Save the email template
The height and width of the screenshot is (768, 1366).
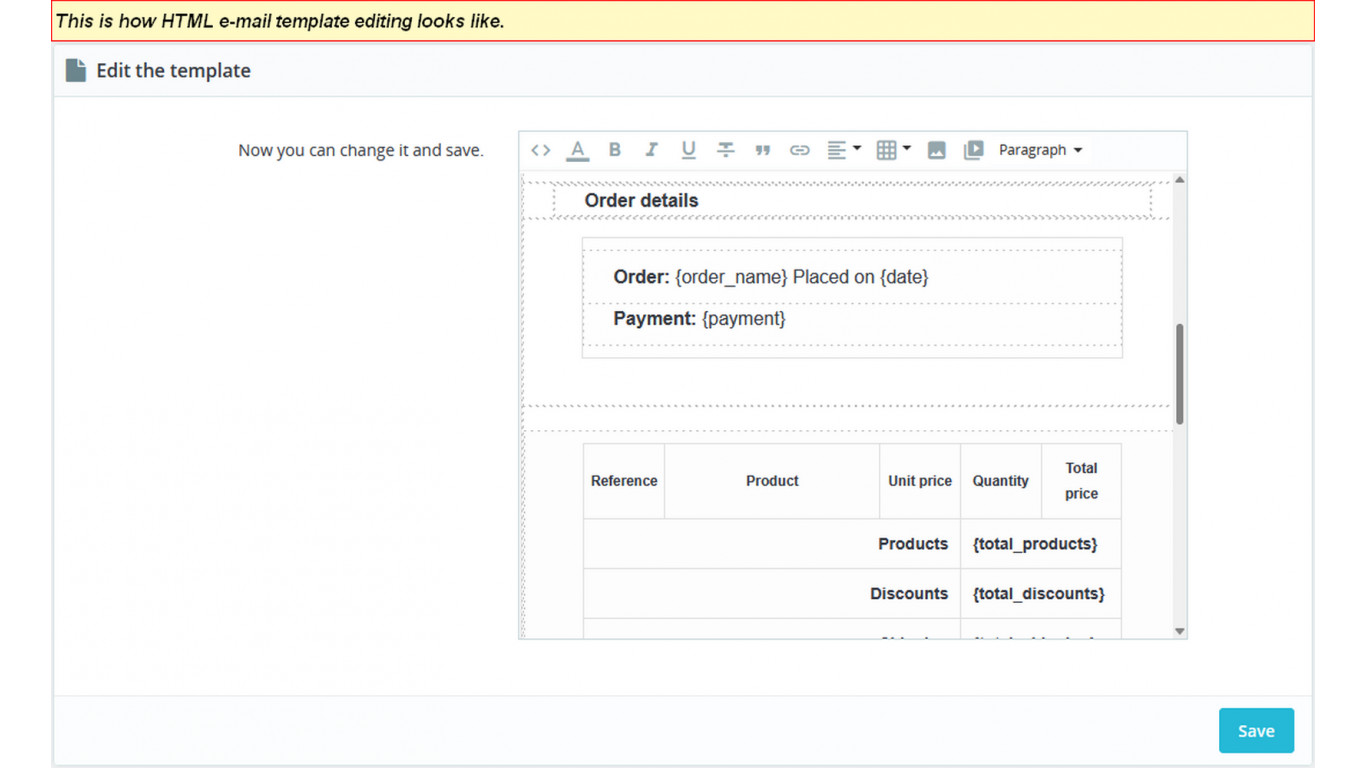click(x=1255, y=731)
